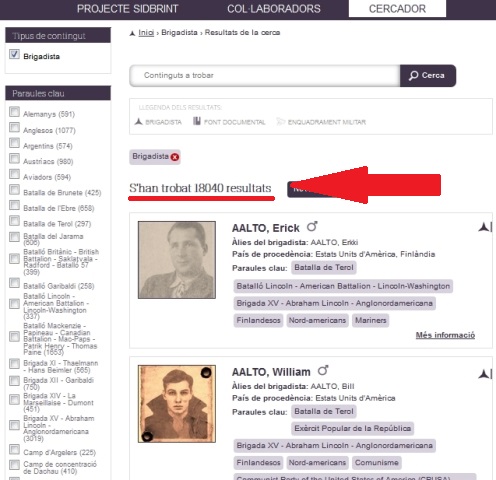
Task: Check the Camp d'Argelers (225) keyword
Action: coord(14,450)
